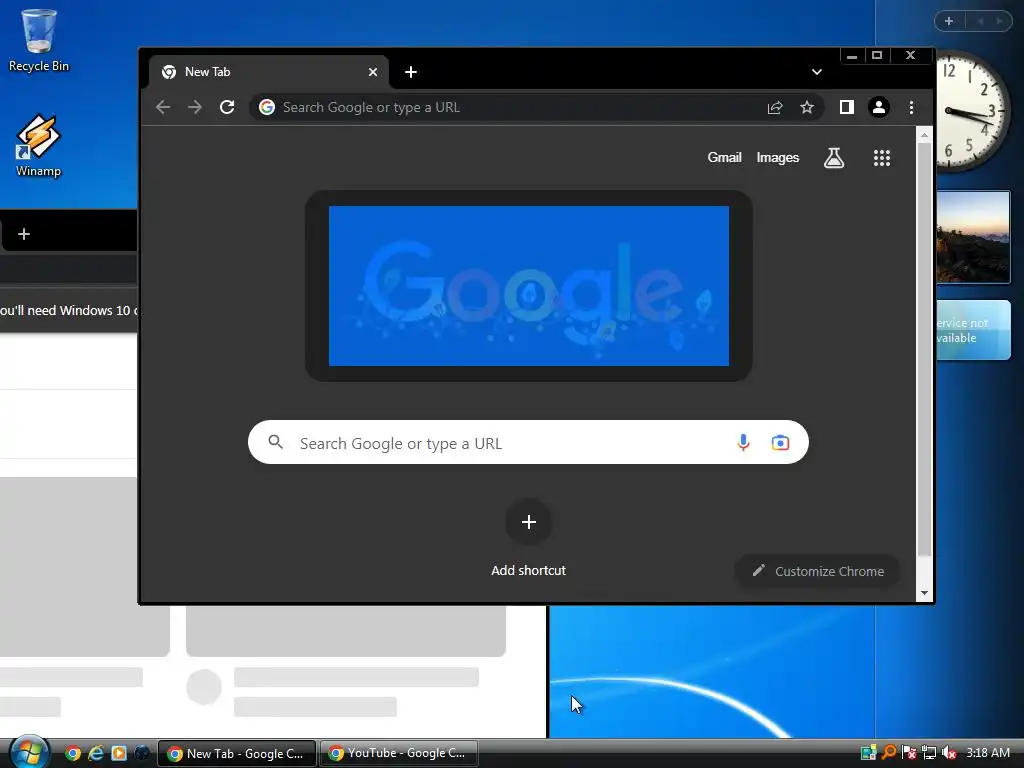1024x768 pixels.
Task: Focus the Google search box on page
Action: tap(528, 443)
